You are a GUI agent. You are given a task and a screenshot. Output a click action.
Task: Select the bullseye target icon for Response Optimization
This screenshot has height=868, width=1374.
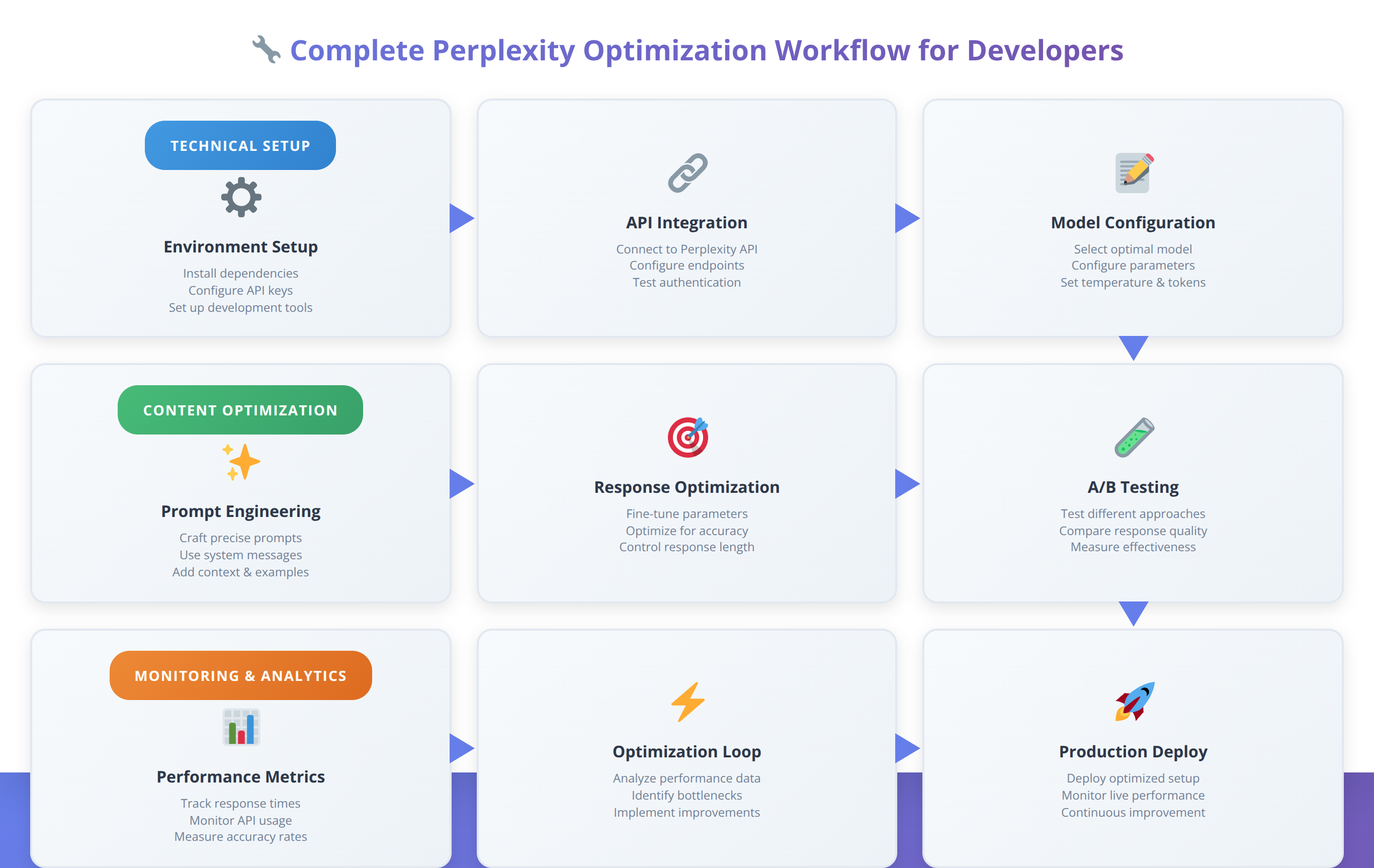pyautogui.click(x=687, y=438)
